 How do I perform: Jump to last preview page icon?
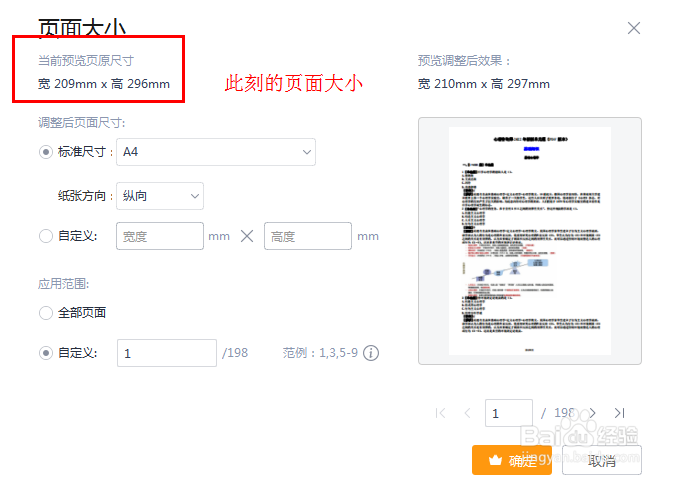[x=620, y=413]
